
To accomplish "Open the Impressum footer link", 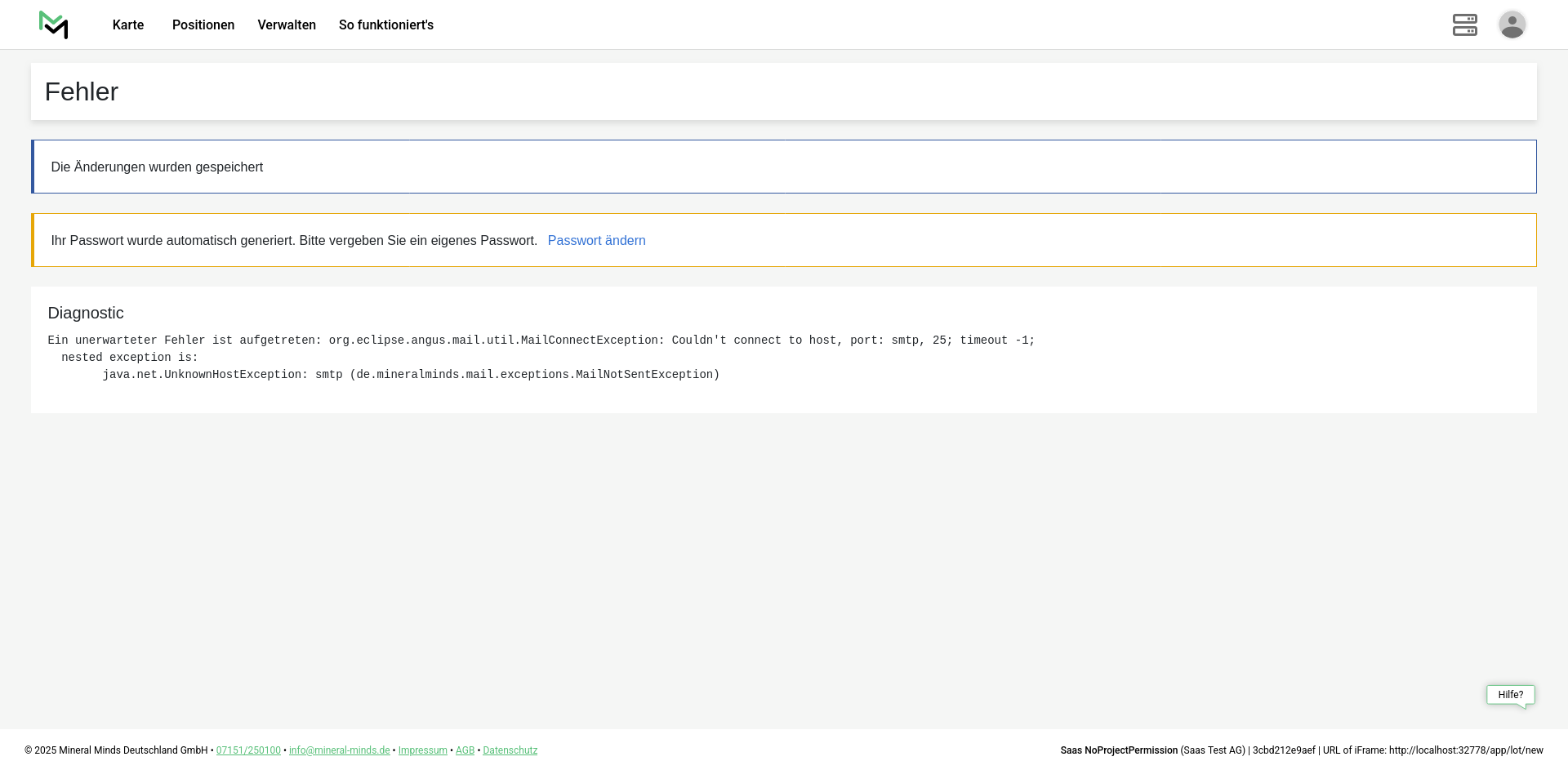I will click(x=422, y=750).
